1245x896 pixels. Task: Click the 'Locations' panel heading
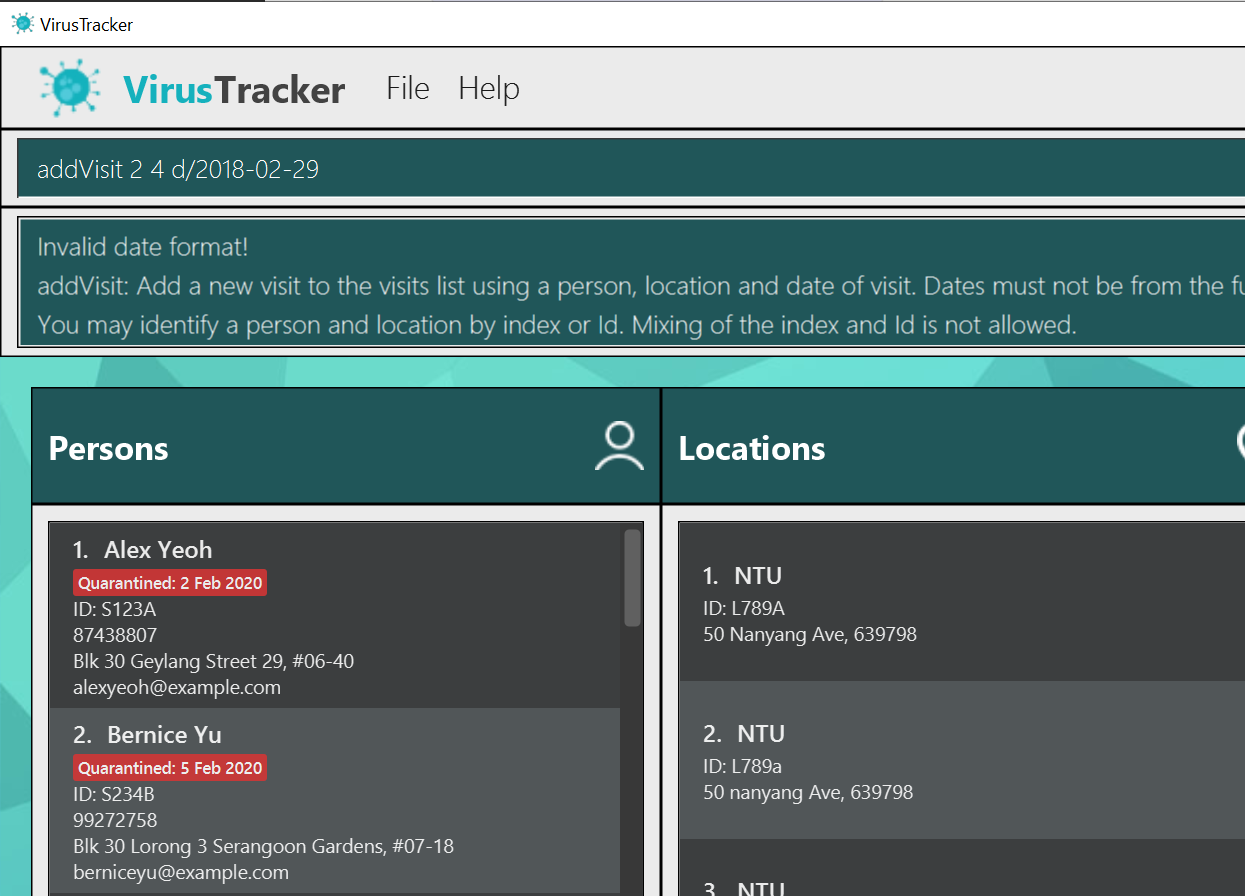click(x=752, y=448)
